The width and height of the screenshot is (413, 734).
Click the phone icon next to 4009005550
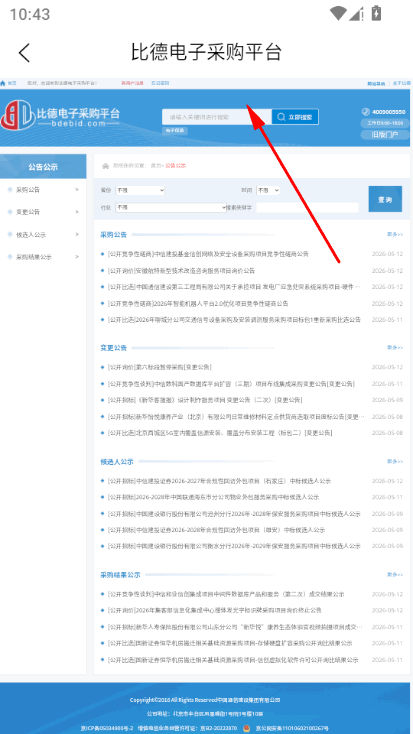tap(366, 112)
